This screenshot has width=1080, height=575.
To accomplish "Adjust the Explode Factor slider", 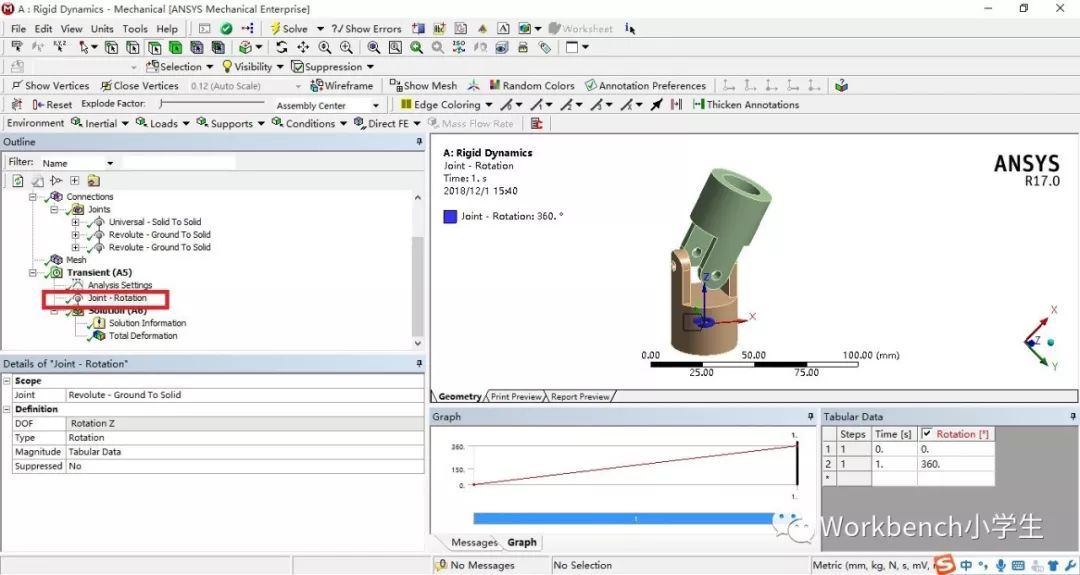I will 211,104.
